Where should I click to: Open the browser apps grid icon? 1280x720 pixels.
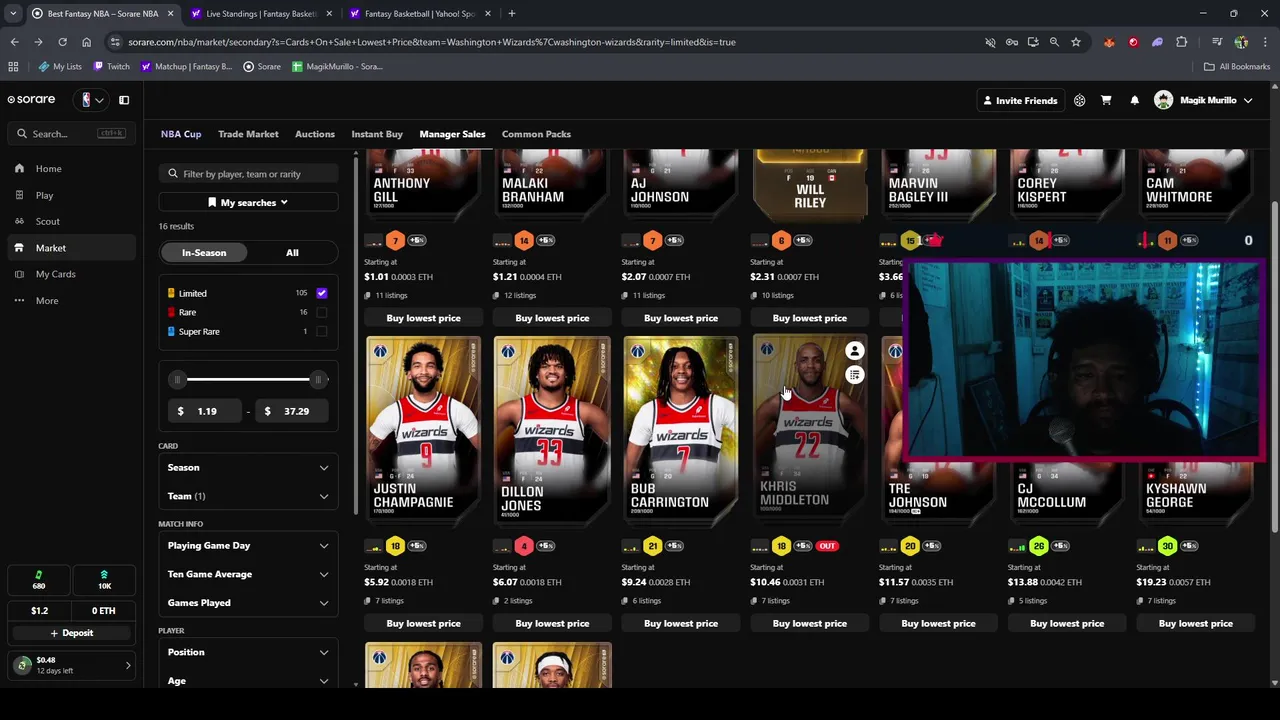[13, 66]
